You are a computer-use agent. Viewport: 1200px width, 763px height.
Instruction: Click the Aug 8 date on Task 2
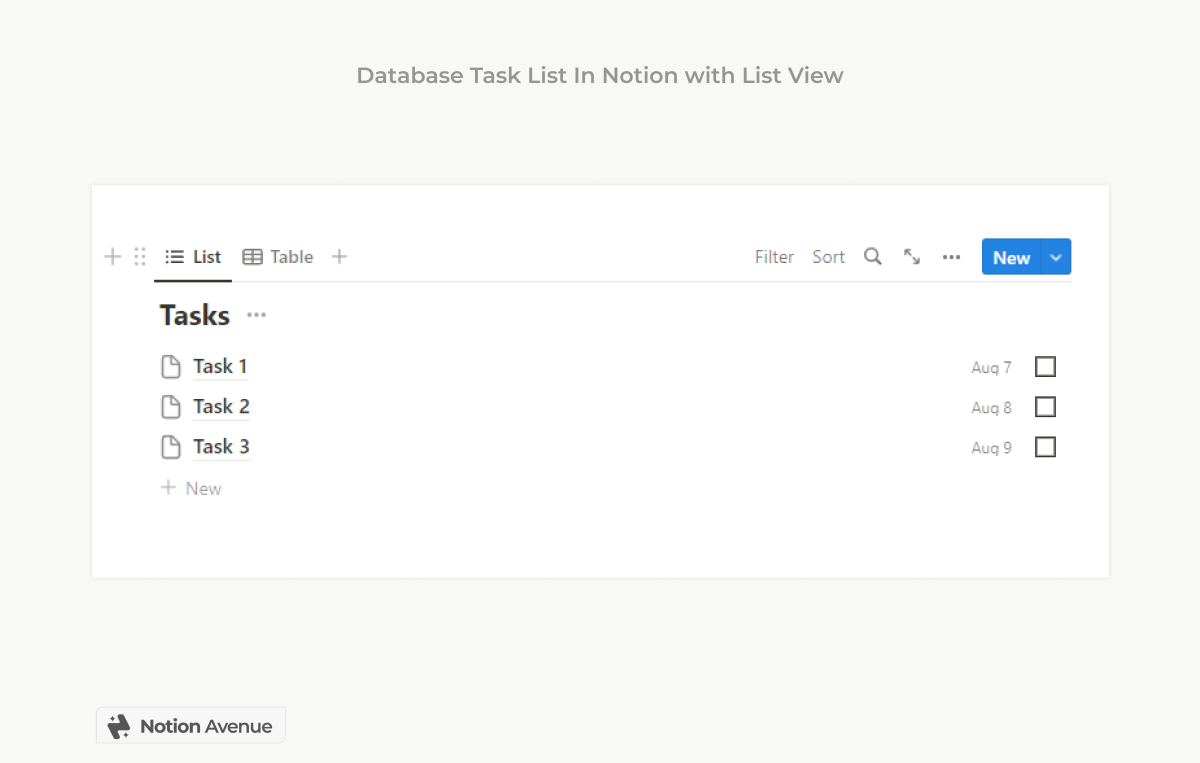click(x=990, y=407)
